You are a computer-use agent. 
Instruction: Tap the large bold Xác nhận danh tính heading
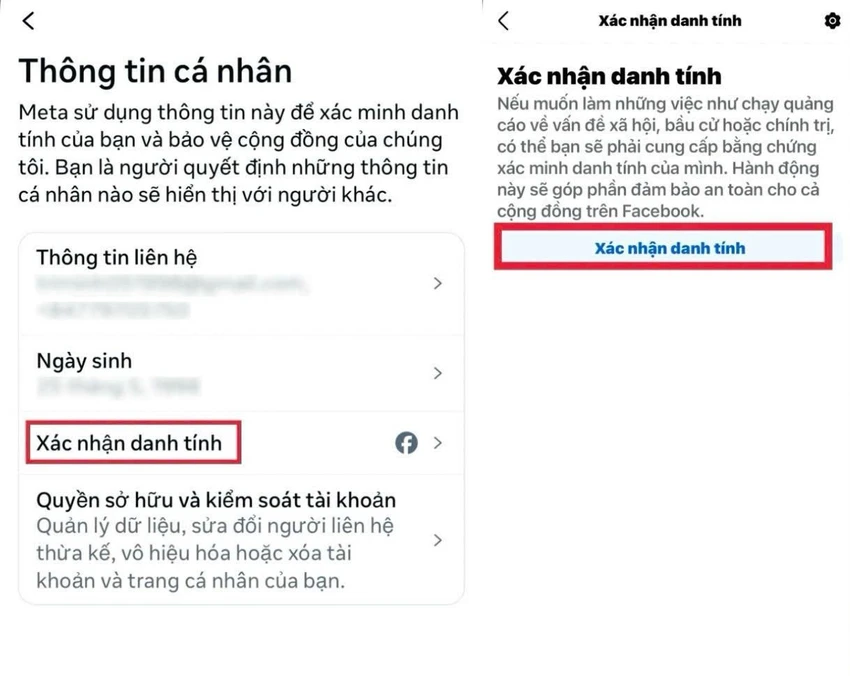pyautogui.click(x=609, y=76)
